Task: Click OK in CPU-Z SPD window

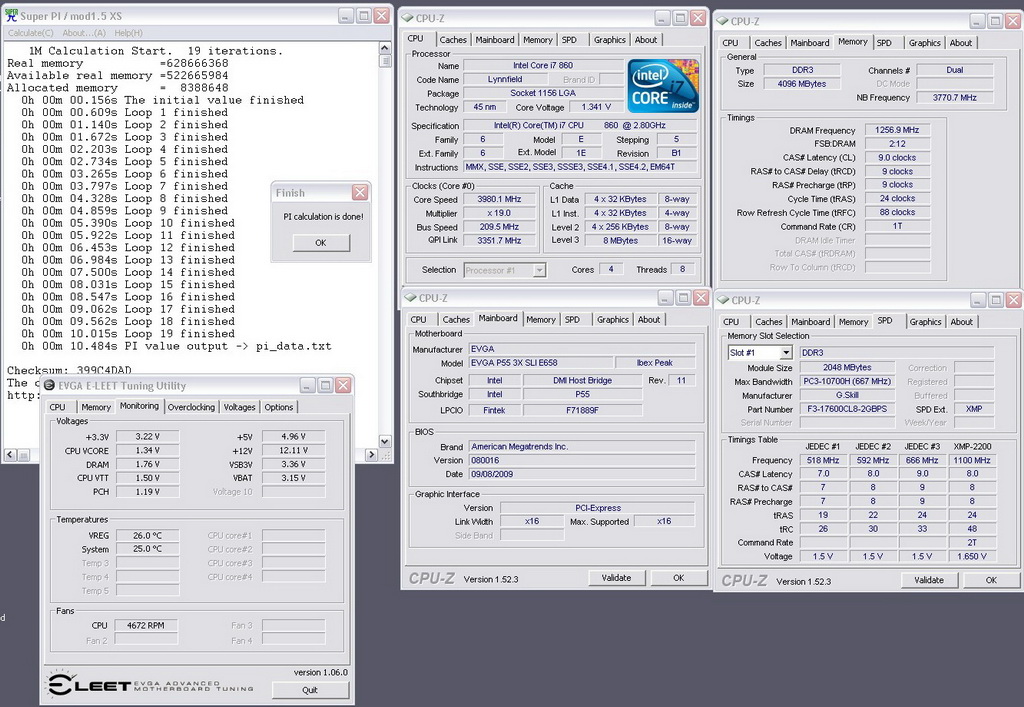Action: pyautogui.click(x=991, y=580)
